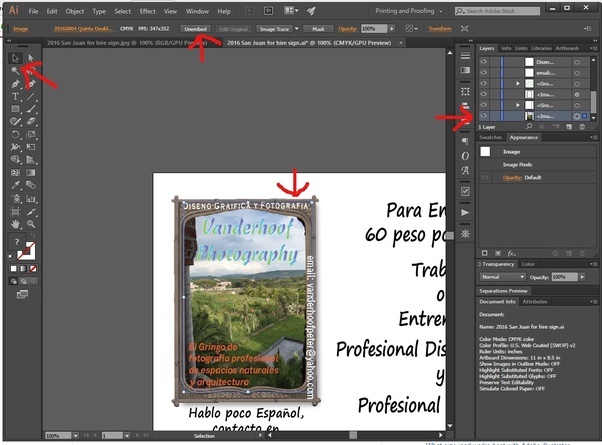Select the Column Graph tool
The width and height of the screenshot is (602, 445).
pos(31,199)
